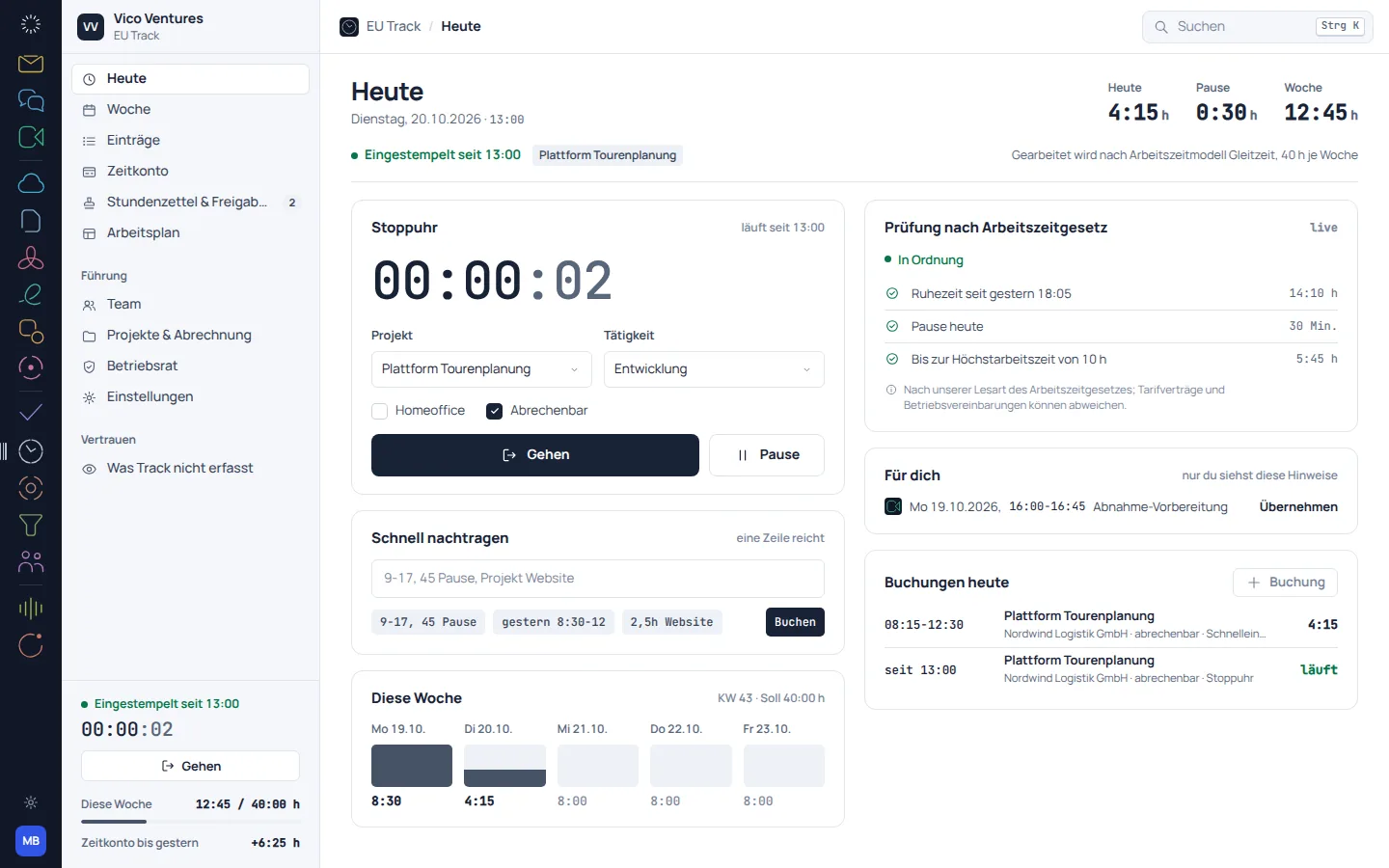Click the Di 20.10. day bar
Viewport: 1389px width, 868px height.
(504, 766)
